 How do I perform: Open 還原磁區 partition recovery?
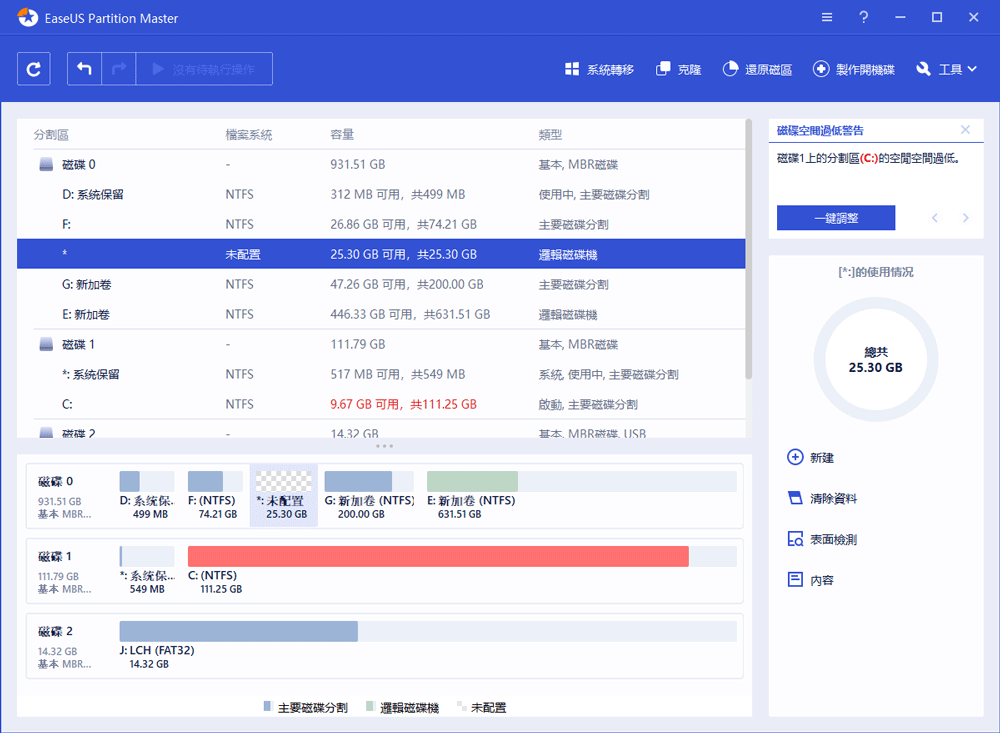(757, 70)
